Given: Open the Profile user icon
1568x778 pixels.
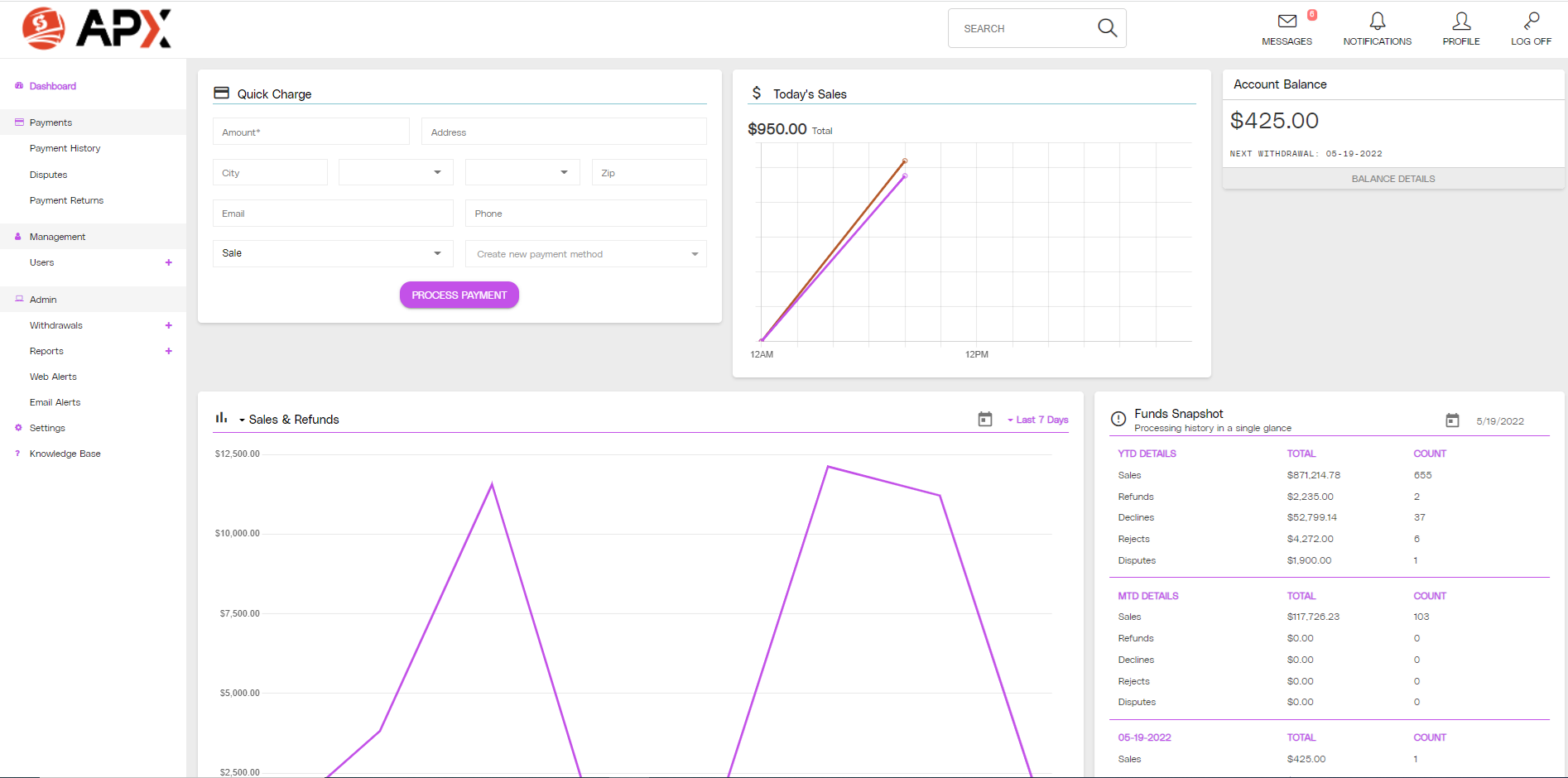Looking at the screenshot, I should [x=1461, y=22].
